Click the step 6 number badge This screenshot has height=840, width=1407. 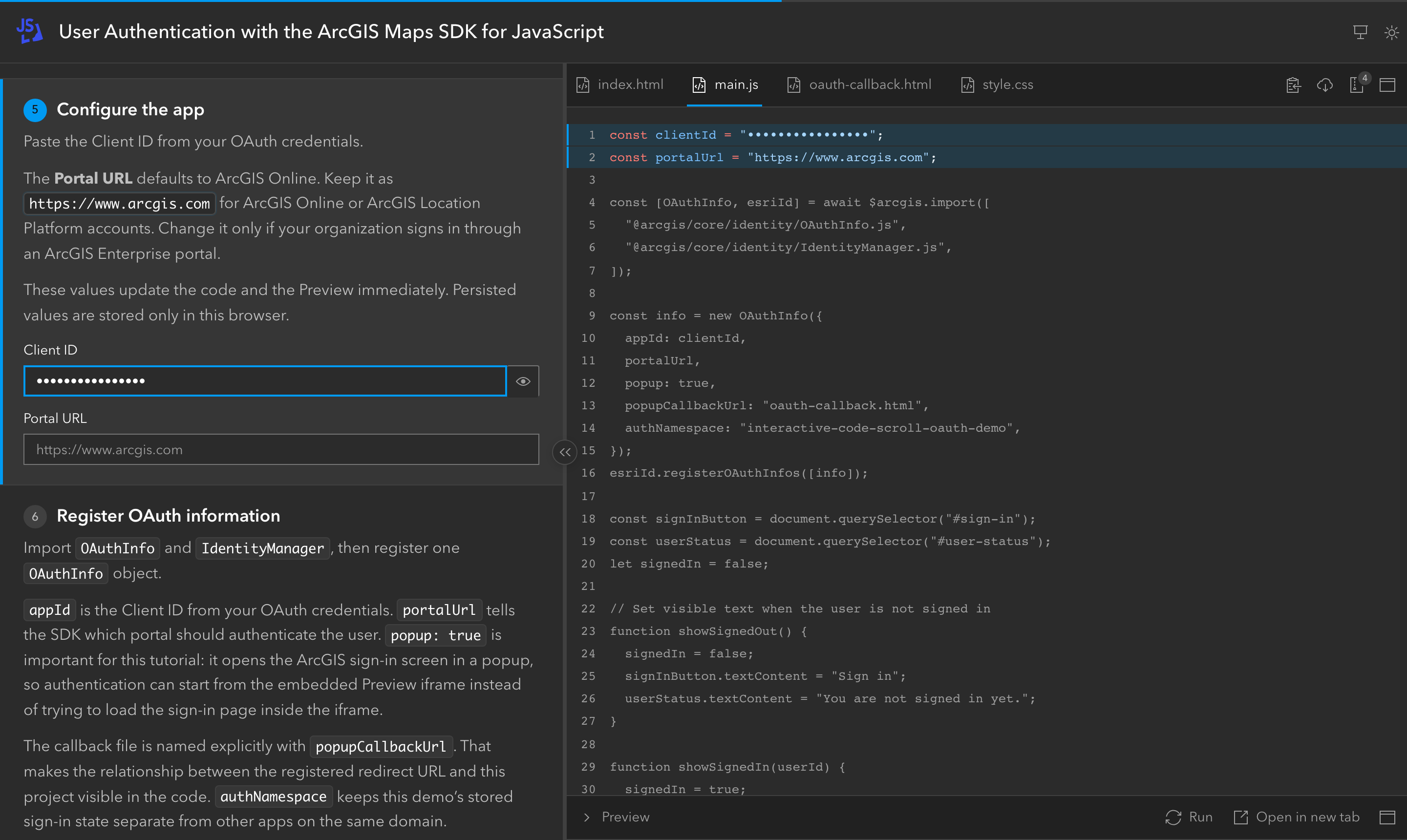coord(35,516)
